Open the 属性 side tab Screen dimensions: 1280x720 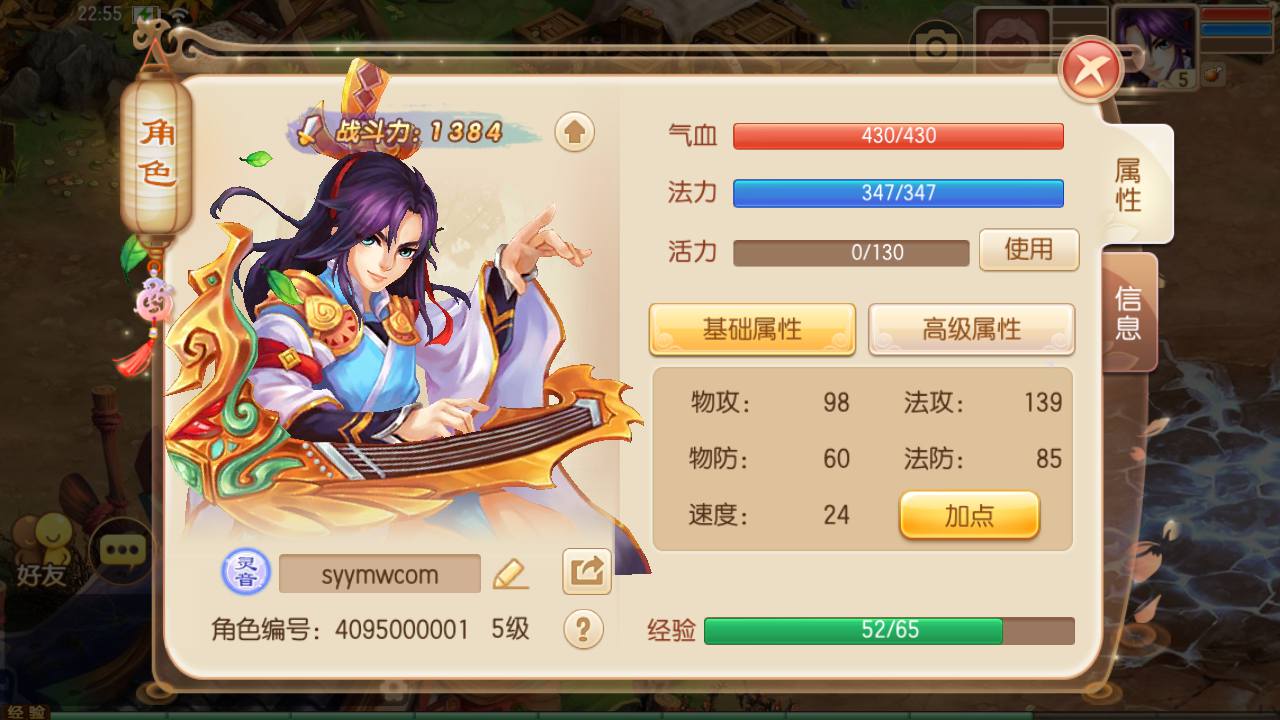pos(1134,184)
